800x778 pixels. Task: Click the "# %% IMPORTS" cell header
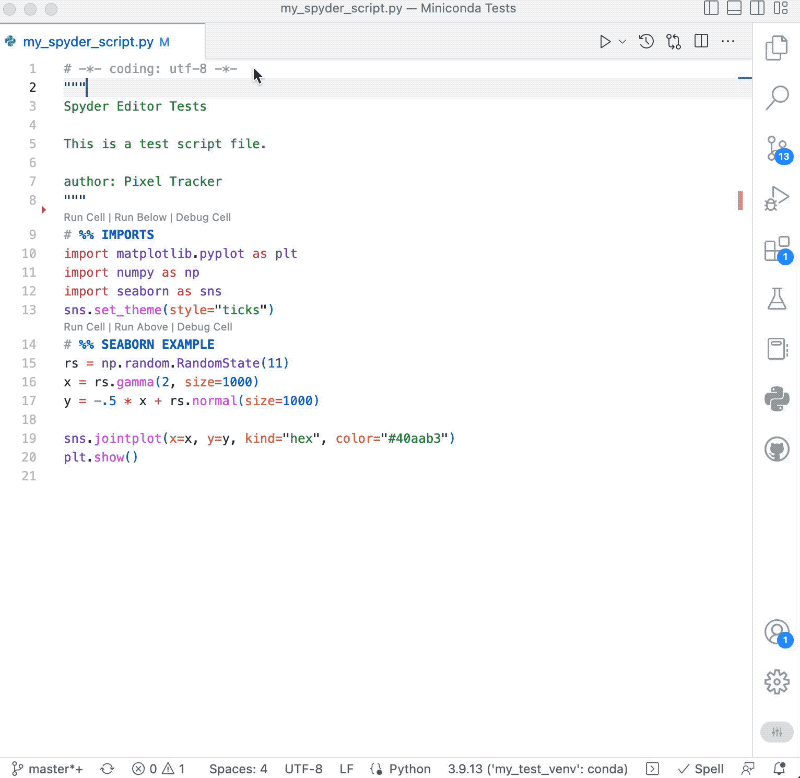[109, 235]
